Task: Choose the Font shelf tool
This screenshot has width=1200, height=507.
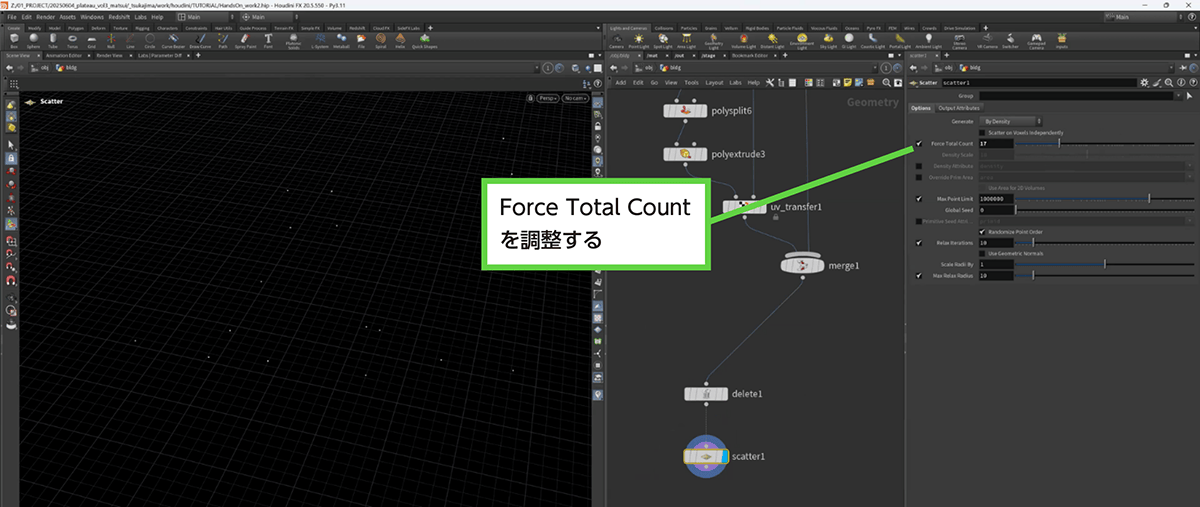Action: pyautogui.click(x=268, y=40)
